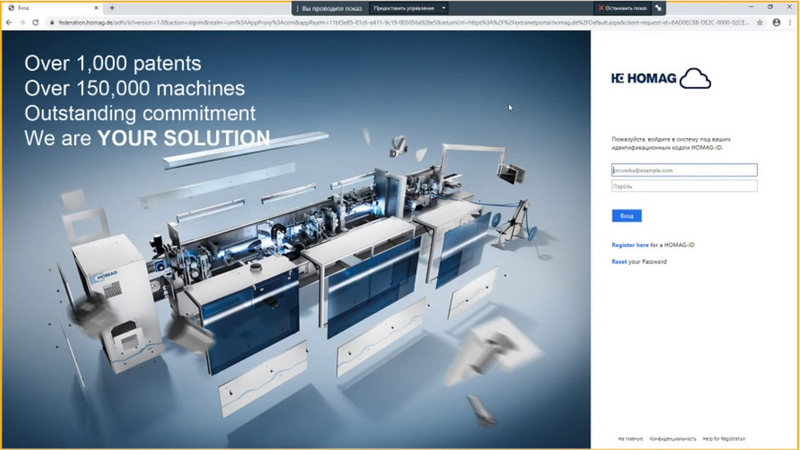Click the 'Пароль' password field
This screenshot has height=450, width=800.
point(684,186)
